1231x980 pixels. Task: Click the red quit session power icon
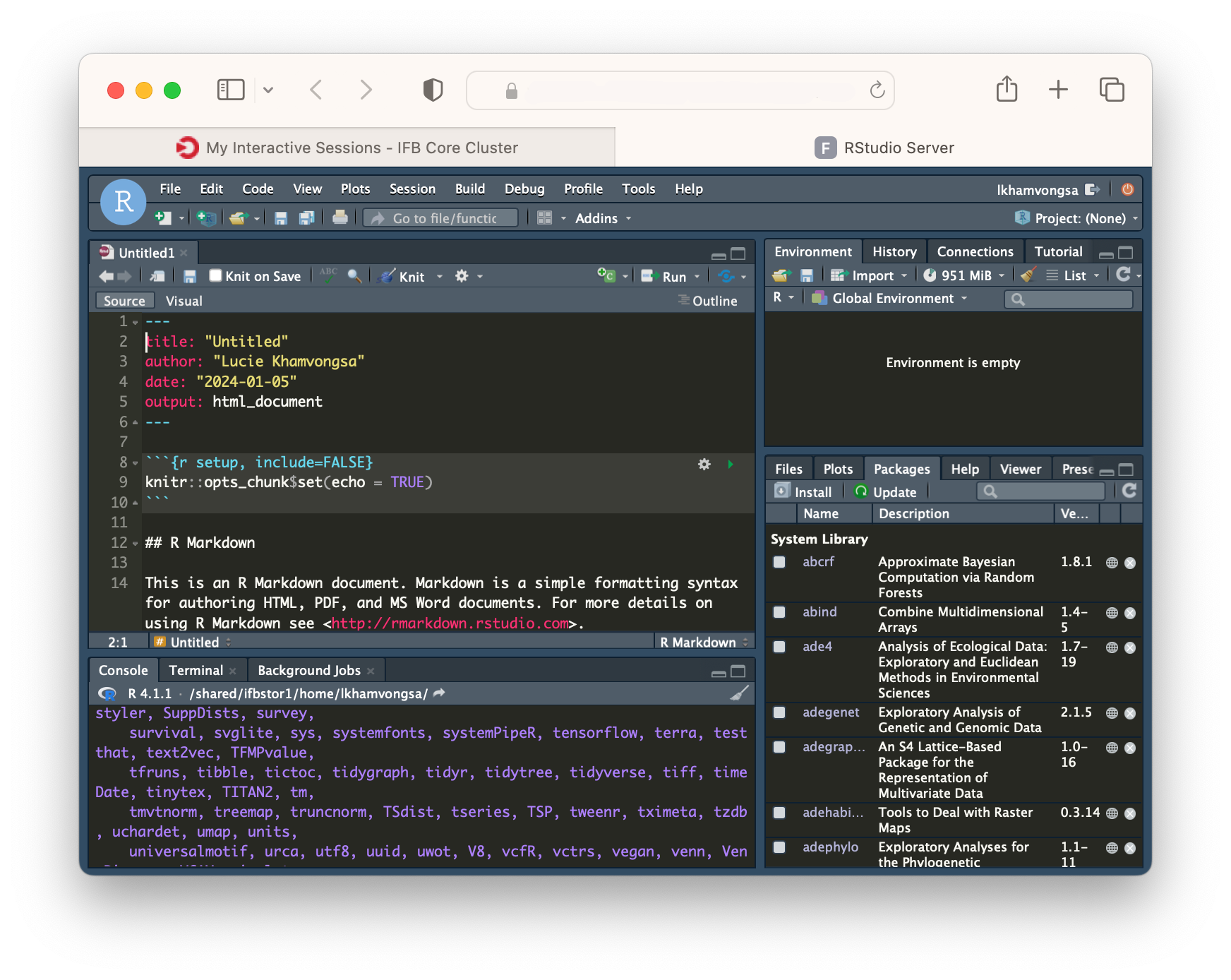pos(1128,189)
